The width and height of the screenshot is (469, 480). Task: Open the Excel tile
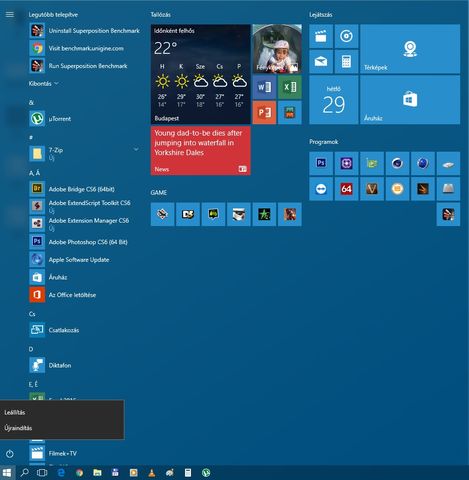(290, 87)
